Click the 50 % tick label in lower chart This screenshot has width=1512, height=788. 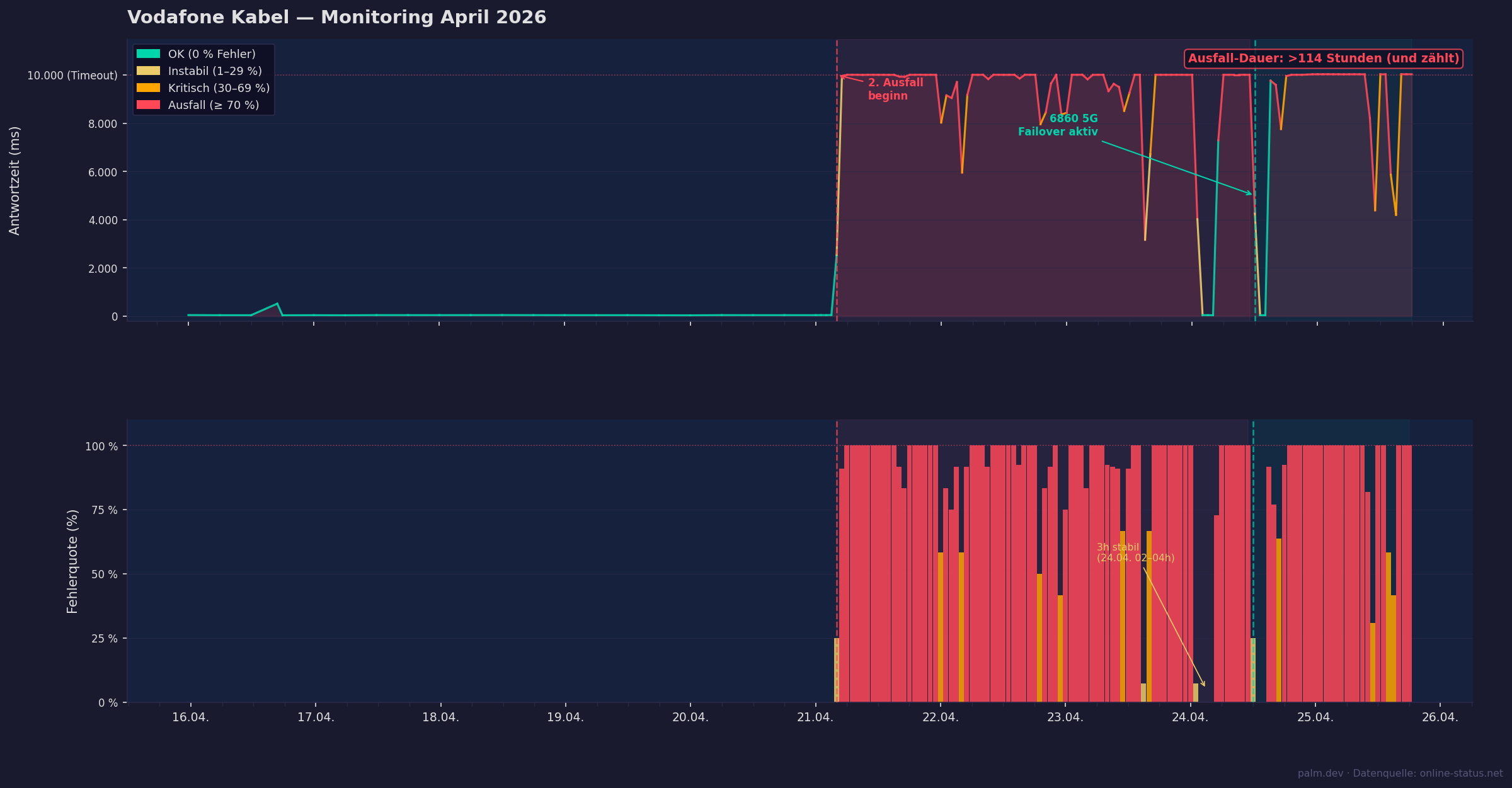(104, 574)
